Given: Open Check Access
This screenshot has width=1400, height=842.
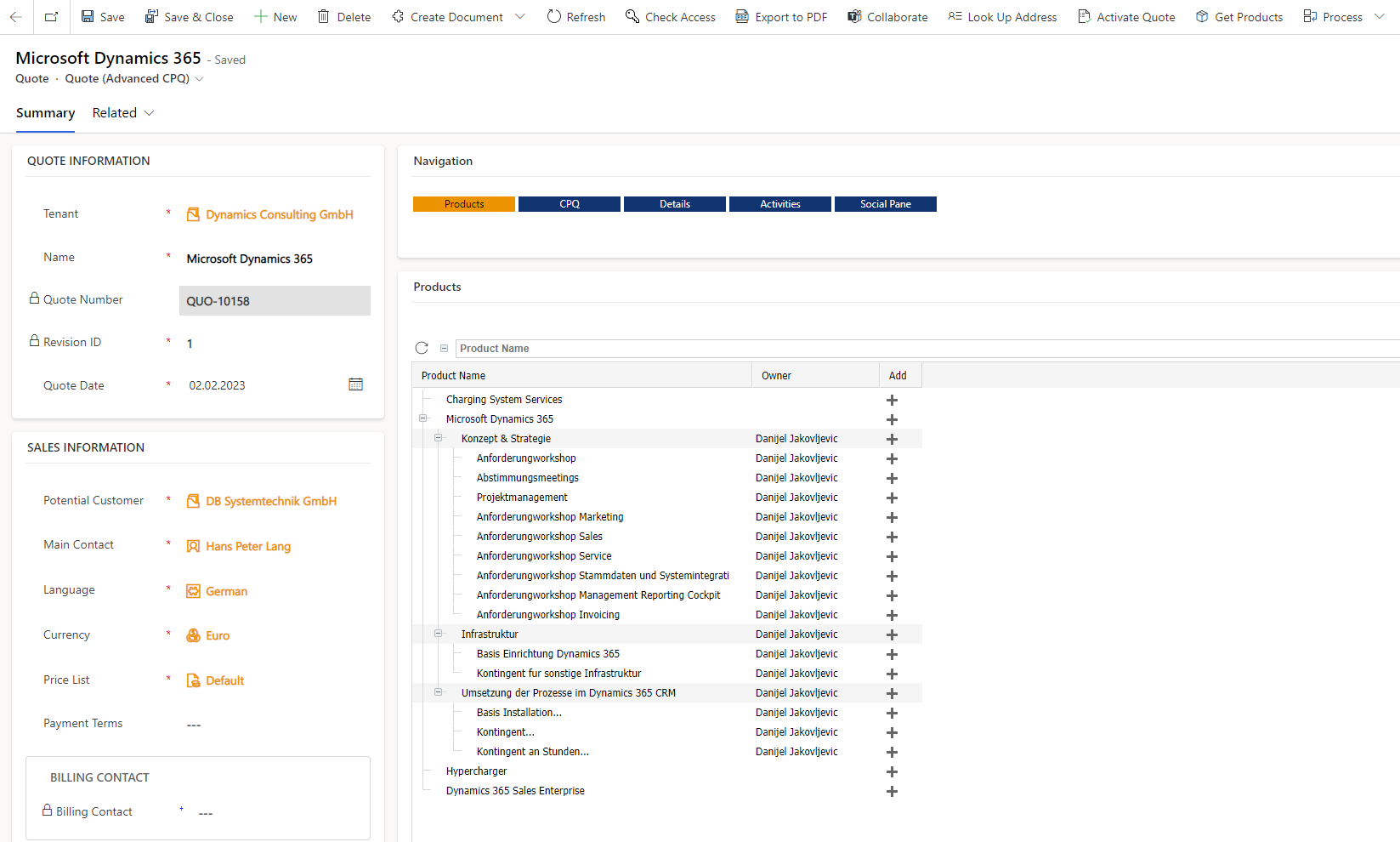Looking at the screenshot, I should pyautogui.click(x=671, y=17).
